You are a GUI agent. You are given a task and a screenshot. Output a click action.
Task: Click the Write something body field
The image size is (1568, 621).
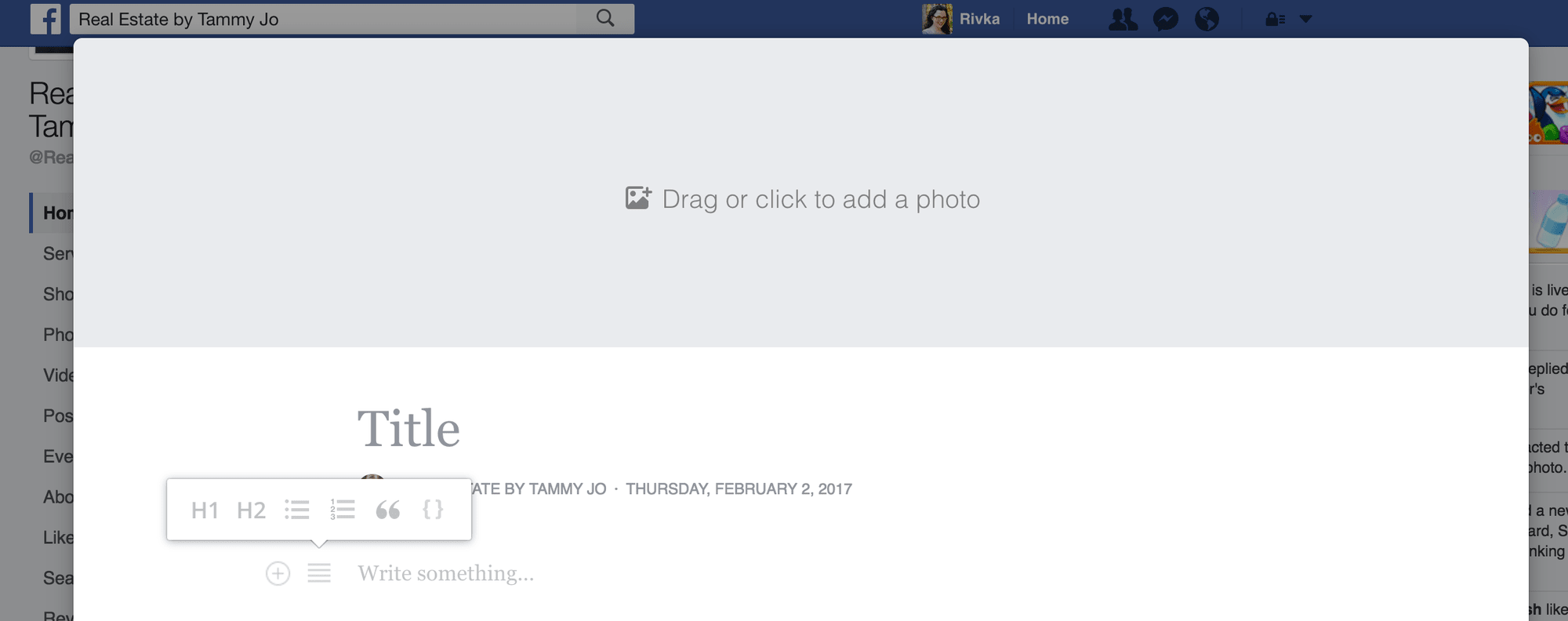tap(445, 573)
